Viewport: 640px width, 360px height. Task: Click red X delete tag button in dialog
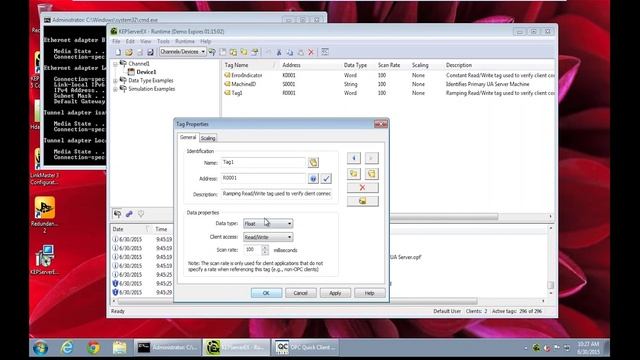[362, 188]
